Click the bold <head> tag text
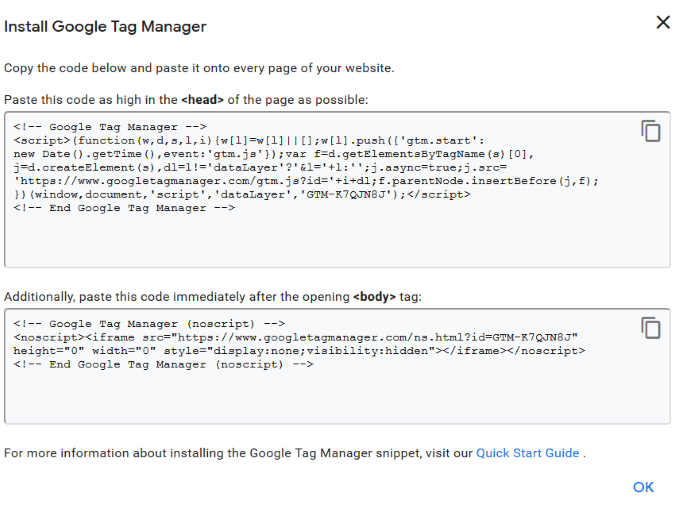 tap(201, 100)
